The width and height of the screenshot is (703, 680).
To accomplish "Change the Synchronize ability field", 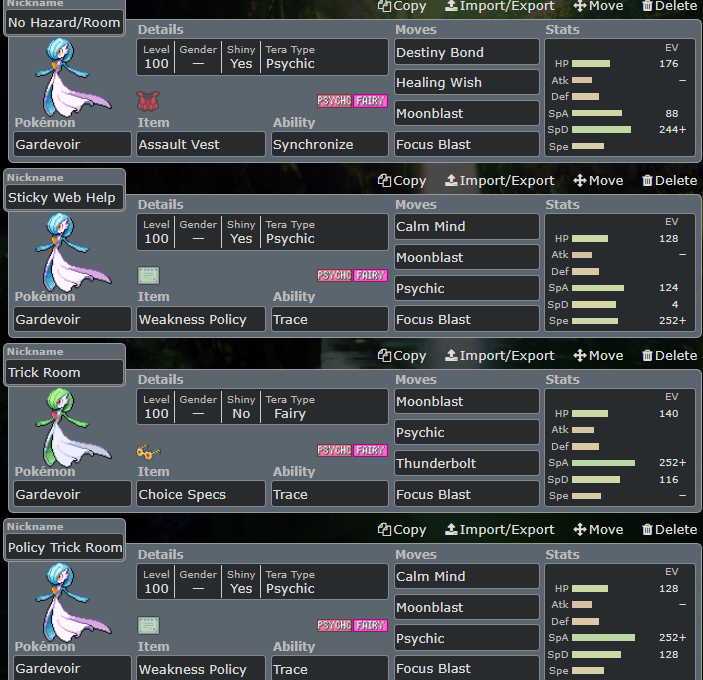I will (x=330, y=144).
